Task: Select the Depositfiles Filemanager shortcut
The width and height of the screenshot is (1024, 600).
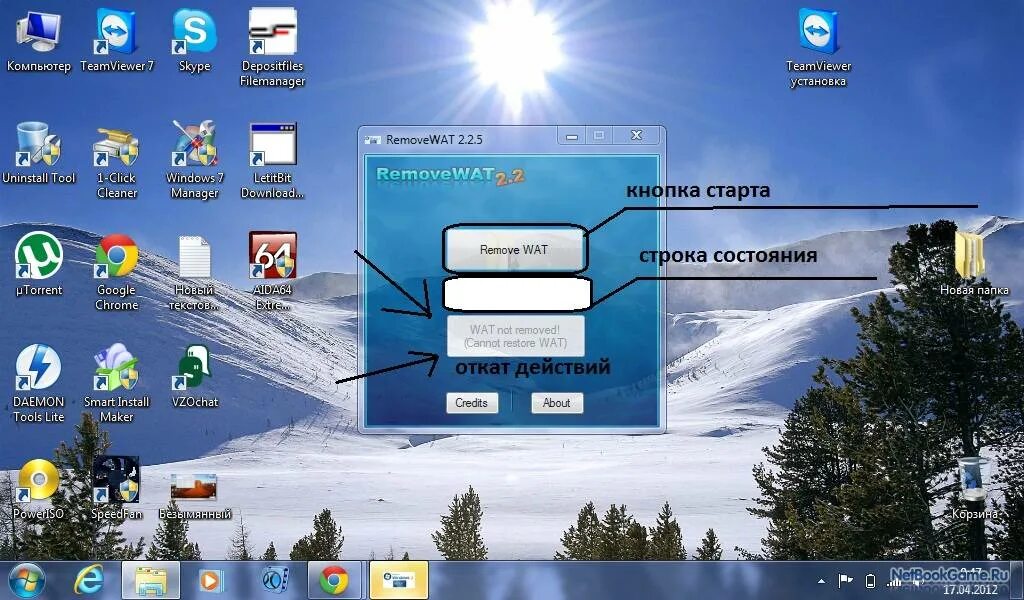Action: 272,48
